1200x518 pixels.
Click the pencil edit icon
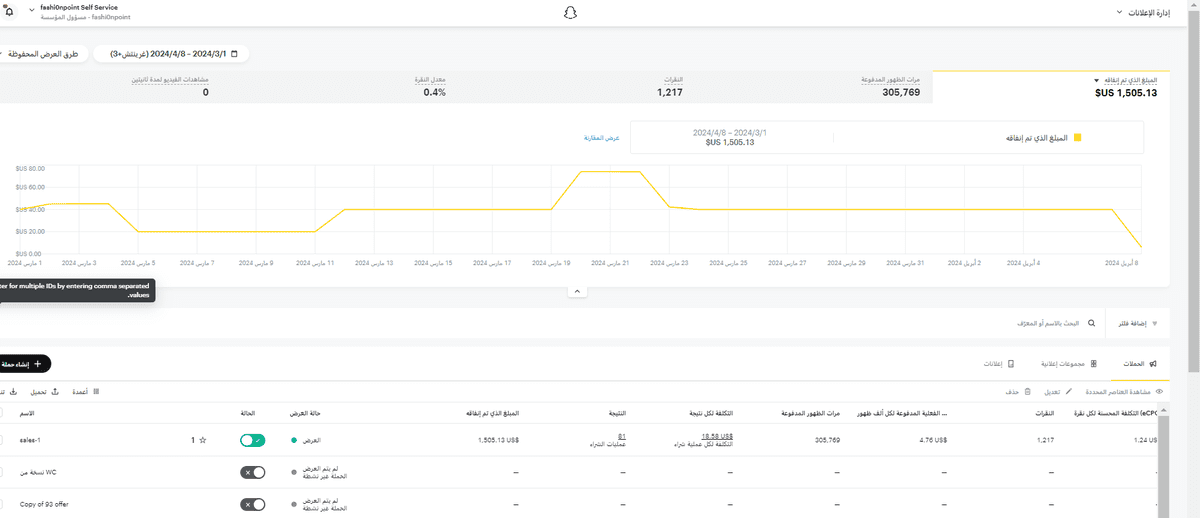1069,392
